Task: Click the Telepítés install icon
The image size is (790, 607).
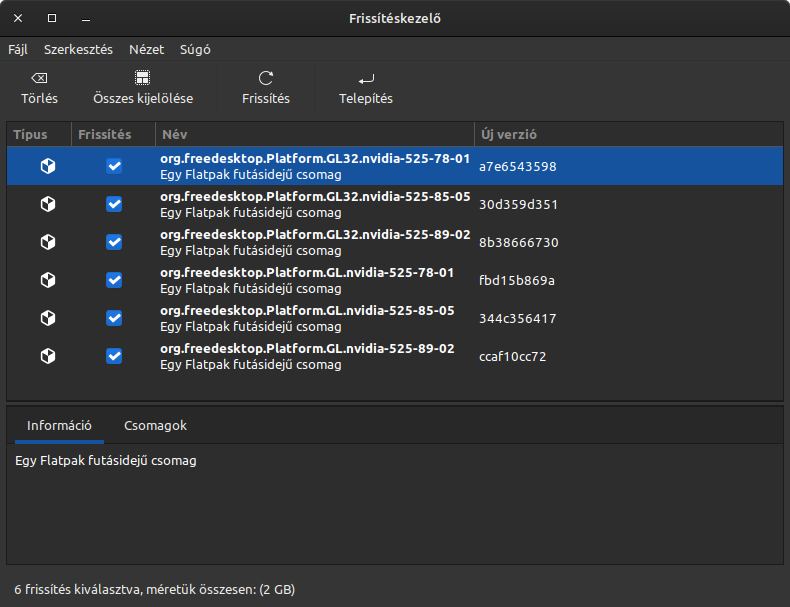Action: pyautogui.click(x=366, y=79)
